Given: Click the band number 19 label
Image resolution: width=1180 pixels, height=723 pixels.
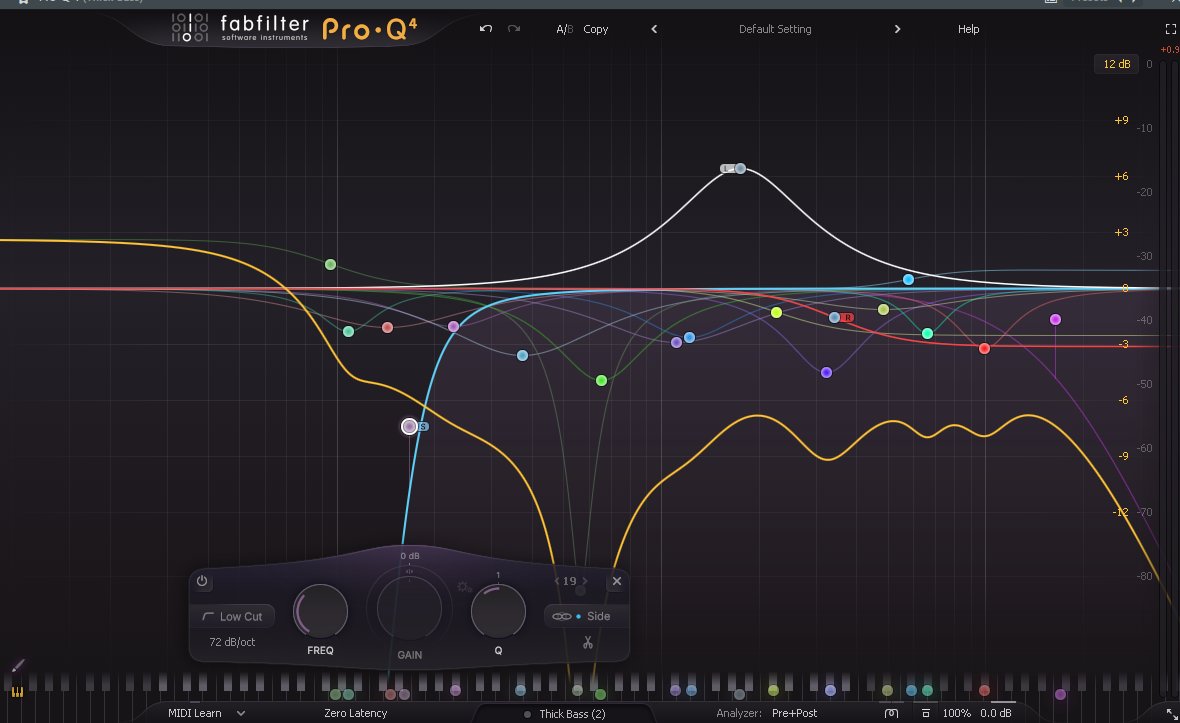Looking at the screenshot, I should pos(570,581).
